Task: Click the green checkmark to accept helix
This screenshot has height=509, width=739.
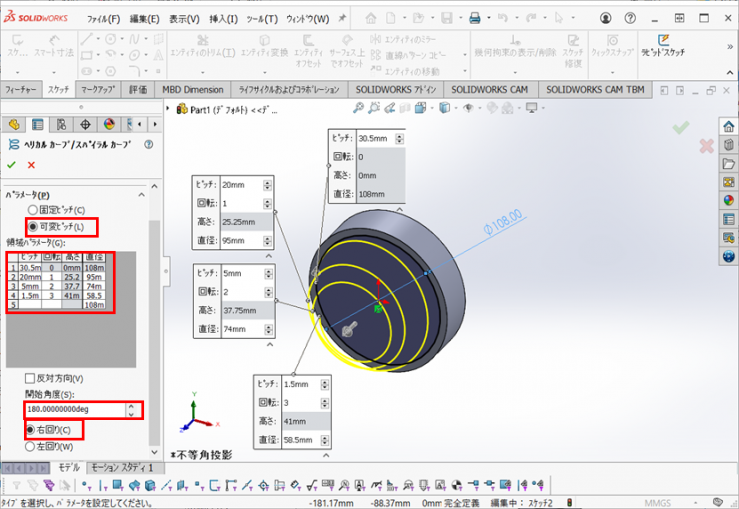Action: (x=12, y=164)
